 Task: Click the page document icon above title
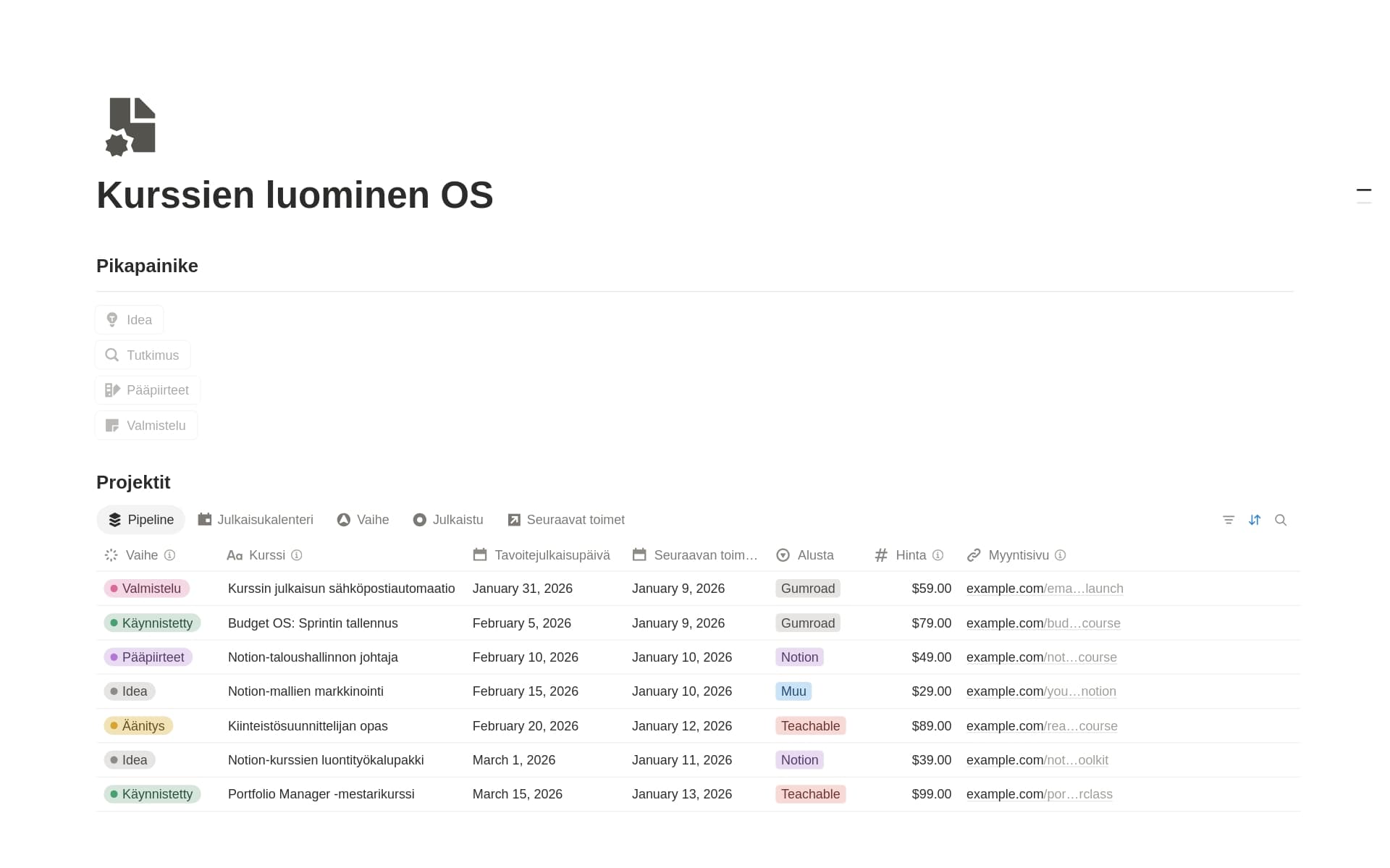point(131,127)
